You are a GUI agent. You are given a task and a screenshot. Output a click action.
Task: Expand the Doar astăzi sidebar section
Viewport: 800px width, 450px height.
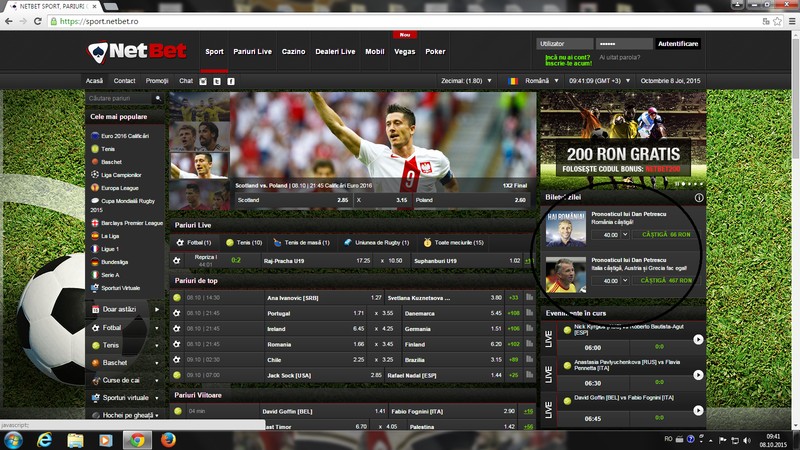pyautogui.click(x=125, y=309)
